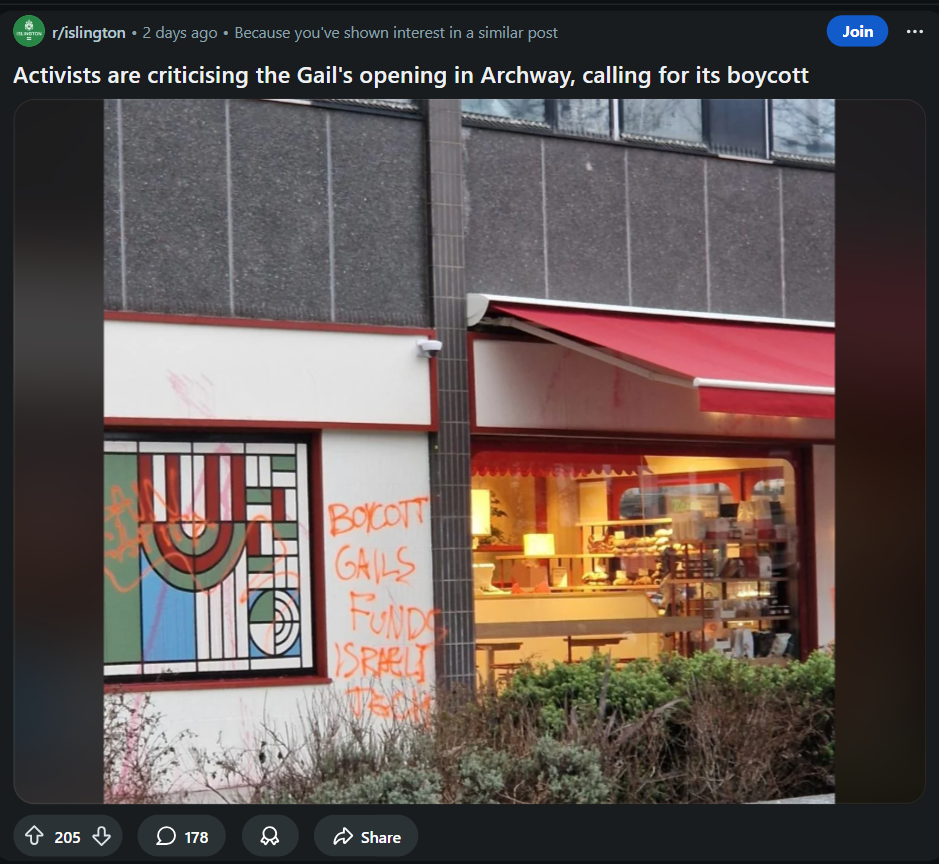Open the three-dot post options menu
Screen dimensions: 939x864
tap(914, 32)
